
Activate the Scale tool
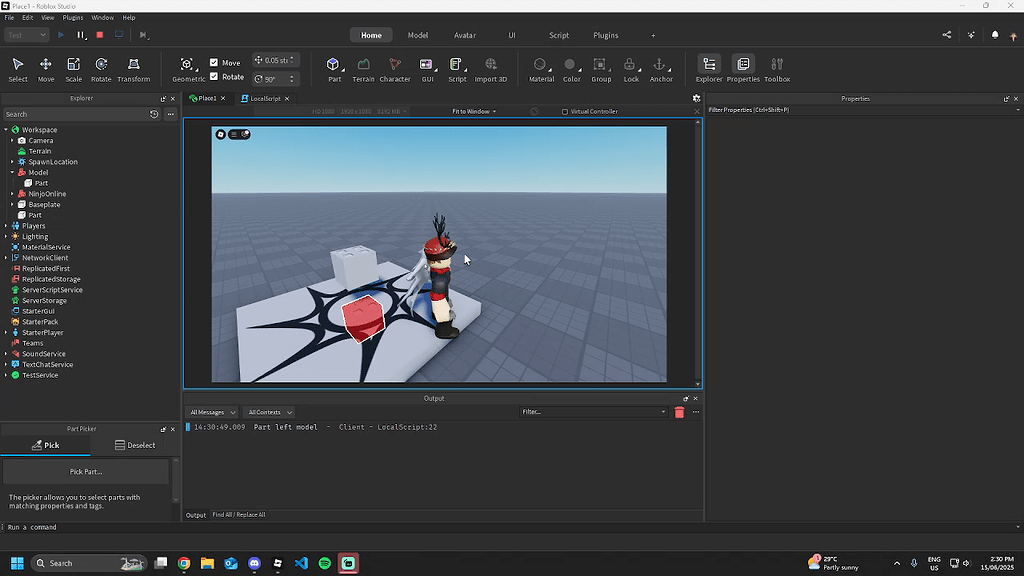point(73,68)
